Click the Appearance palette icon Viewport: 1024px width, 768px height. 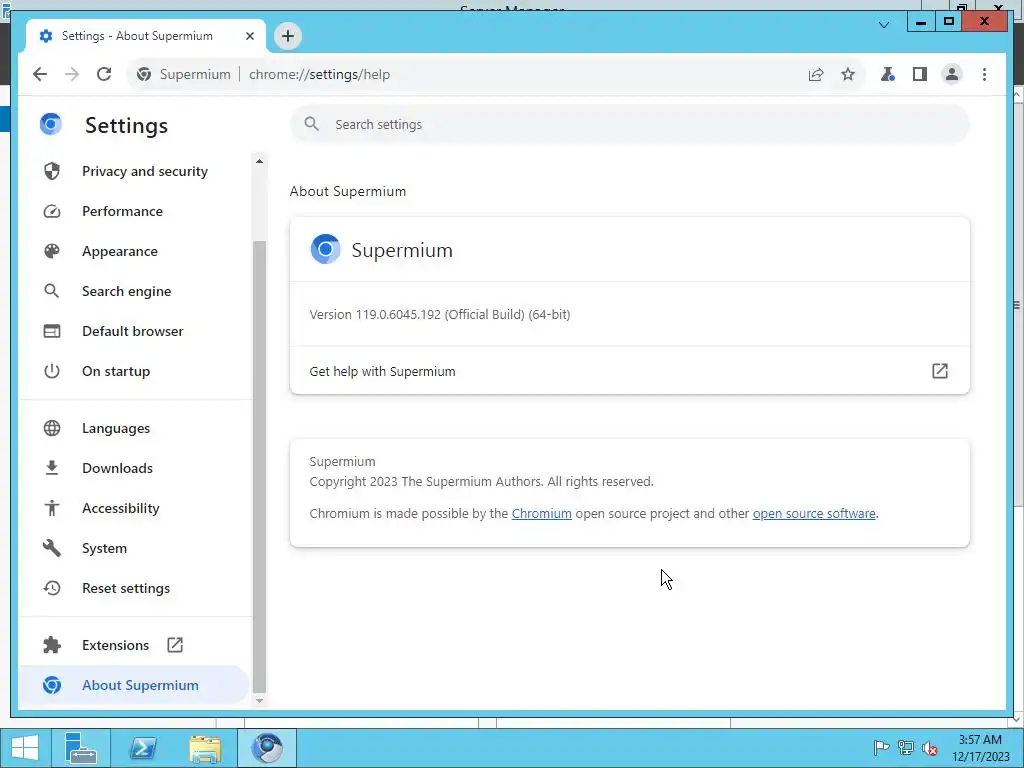pyautogui.click(x=52, y=251)
